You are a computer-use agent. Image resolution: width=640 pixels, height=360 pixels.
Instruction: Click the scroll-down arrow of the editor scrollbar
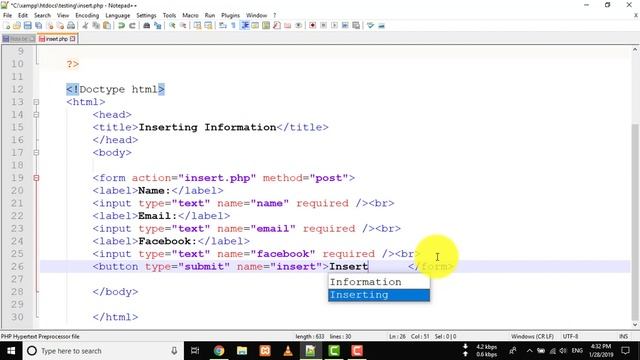click(x=635, y=325)
